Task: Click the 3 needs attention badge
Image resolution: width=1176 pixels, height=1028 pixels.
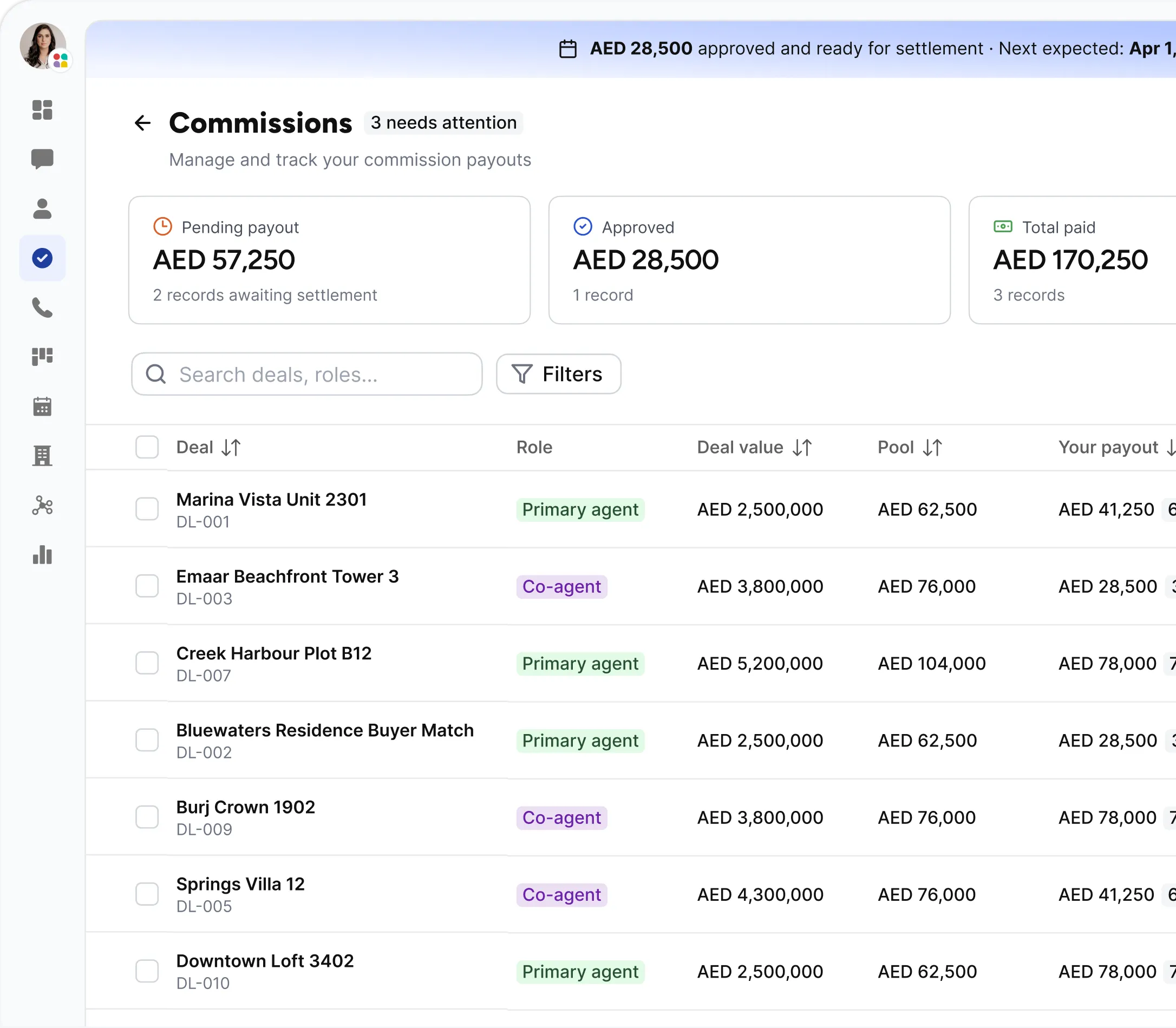Action: (x=443, y=123)
